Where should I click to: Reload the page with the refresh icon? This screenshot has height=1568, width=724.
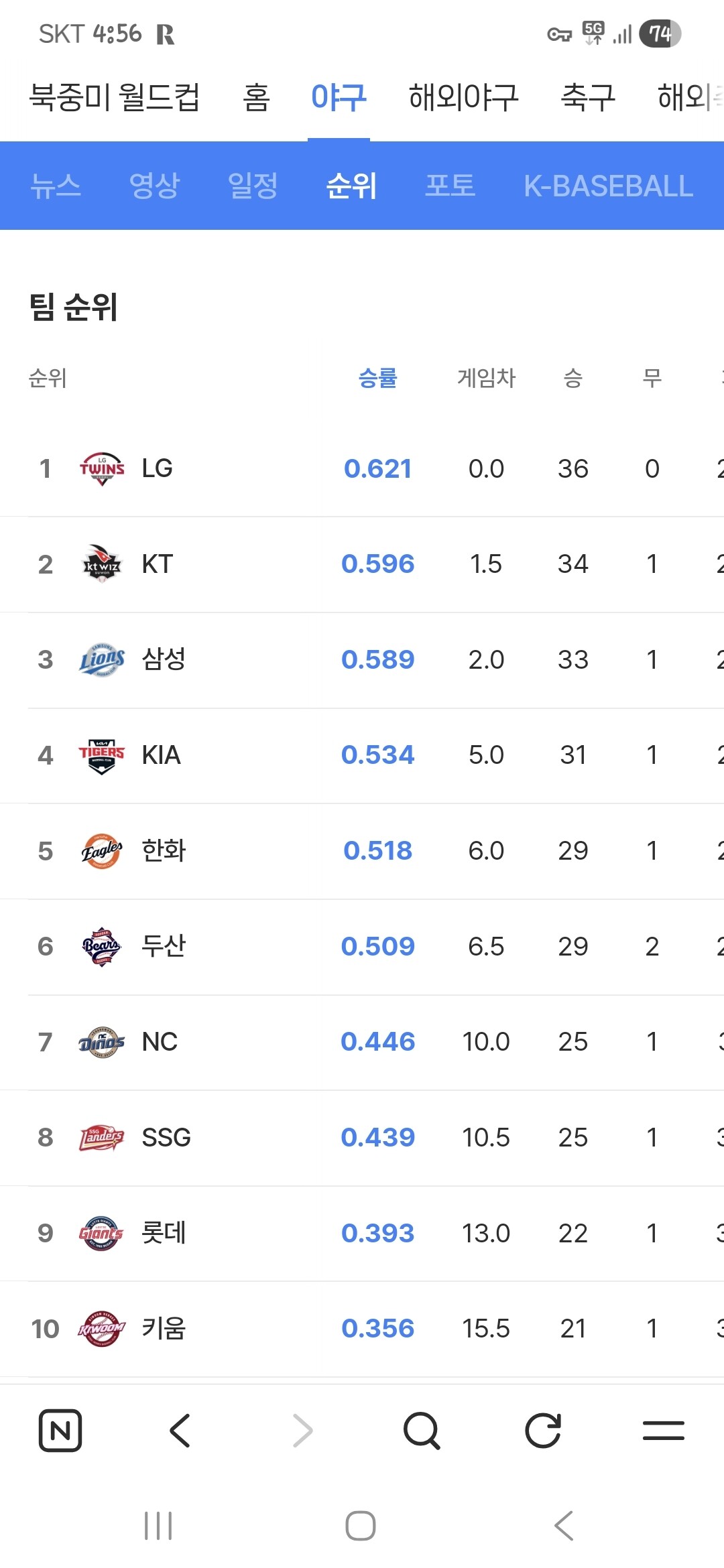tap(542, 1431)
